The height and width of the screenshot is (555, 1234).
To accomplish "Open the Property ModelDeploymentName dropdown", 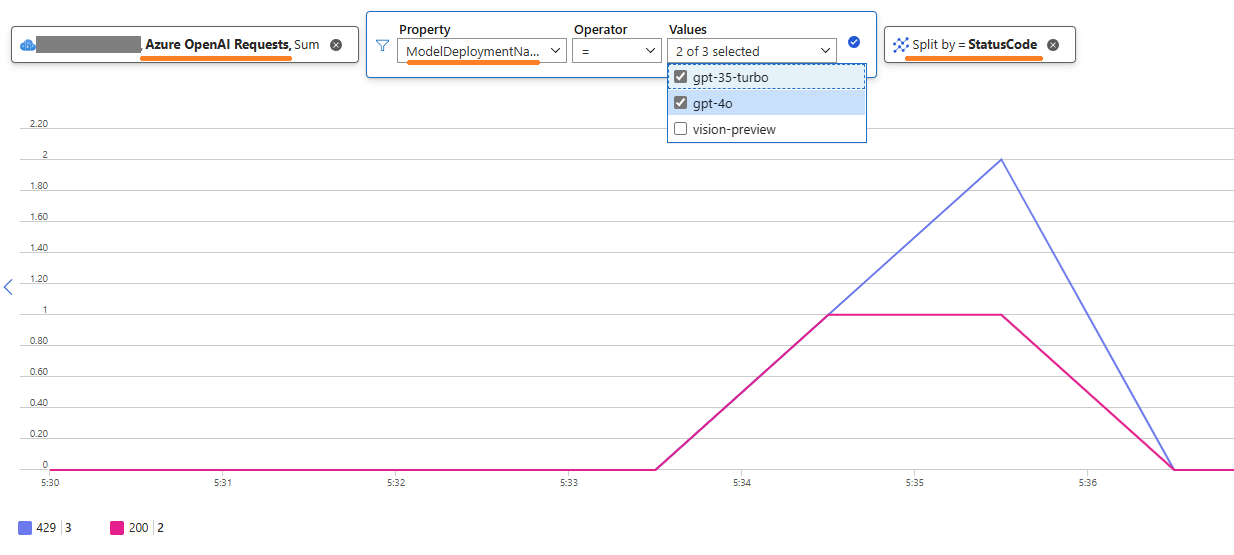I will click(482, 51).
